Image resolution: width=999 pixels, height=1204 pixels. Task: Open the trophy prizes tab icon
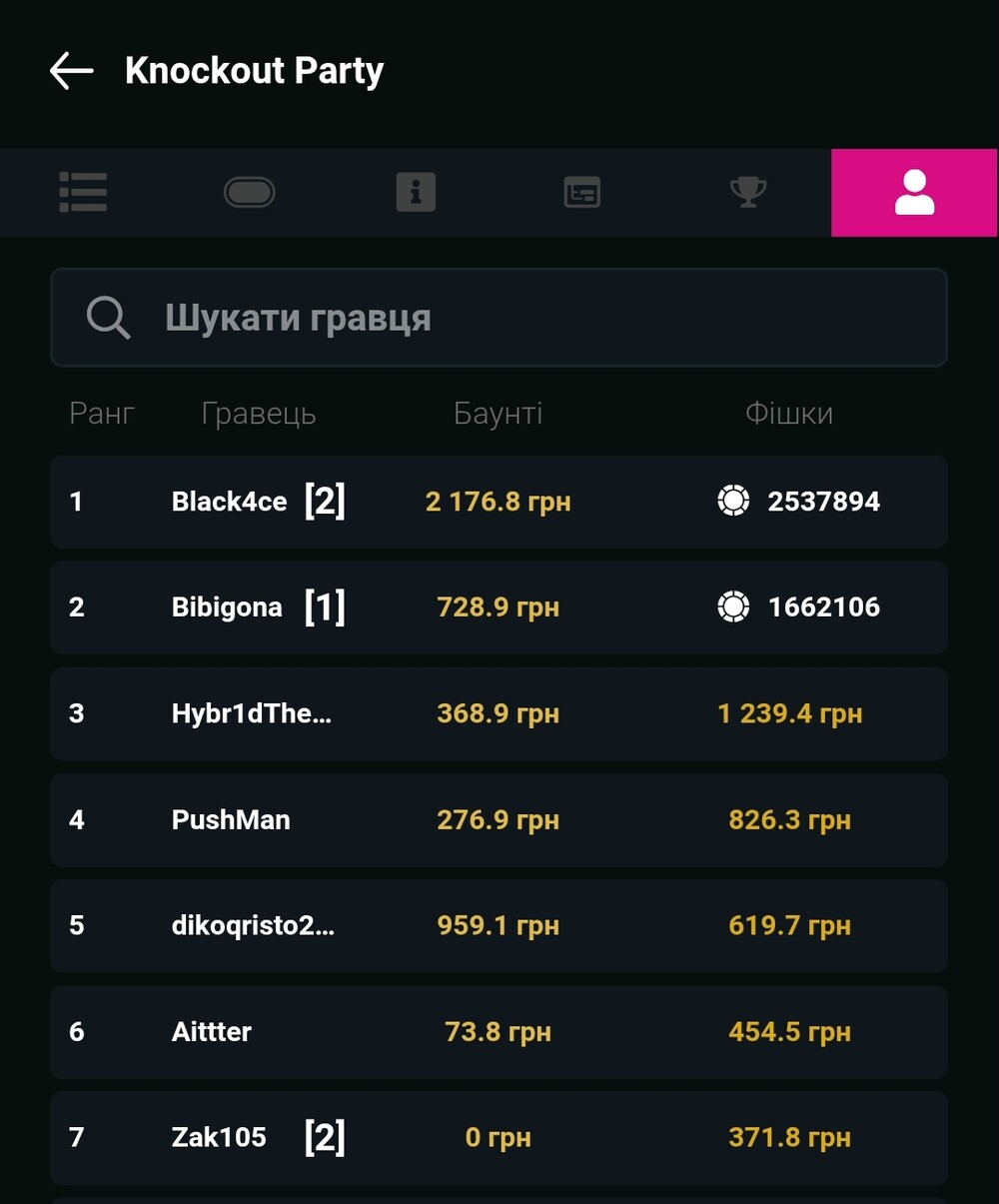748,192
